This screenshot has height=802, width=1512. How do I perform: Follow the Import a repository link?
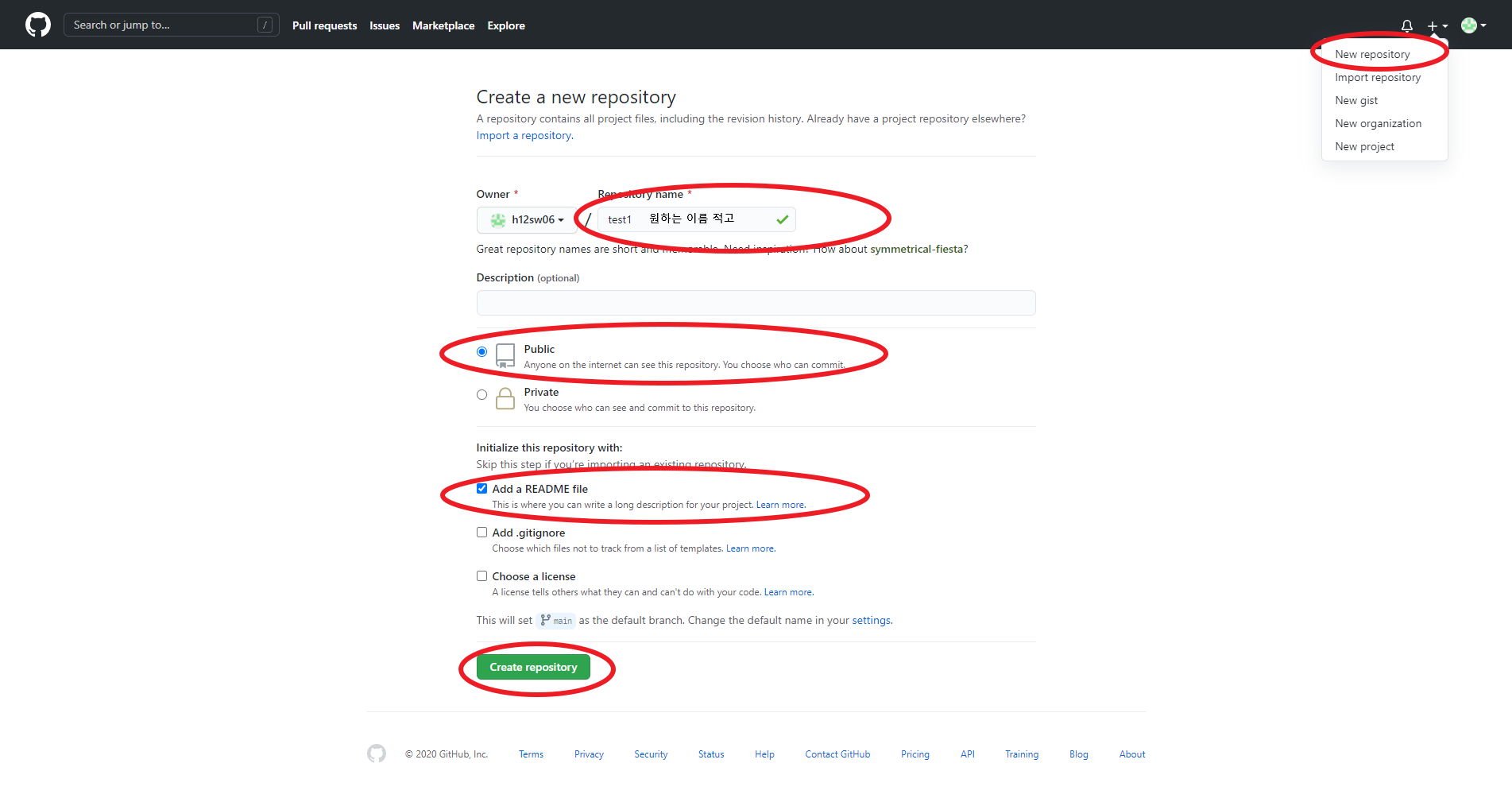tap(524, 136)
